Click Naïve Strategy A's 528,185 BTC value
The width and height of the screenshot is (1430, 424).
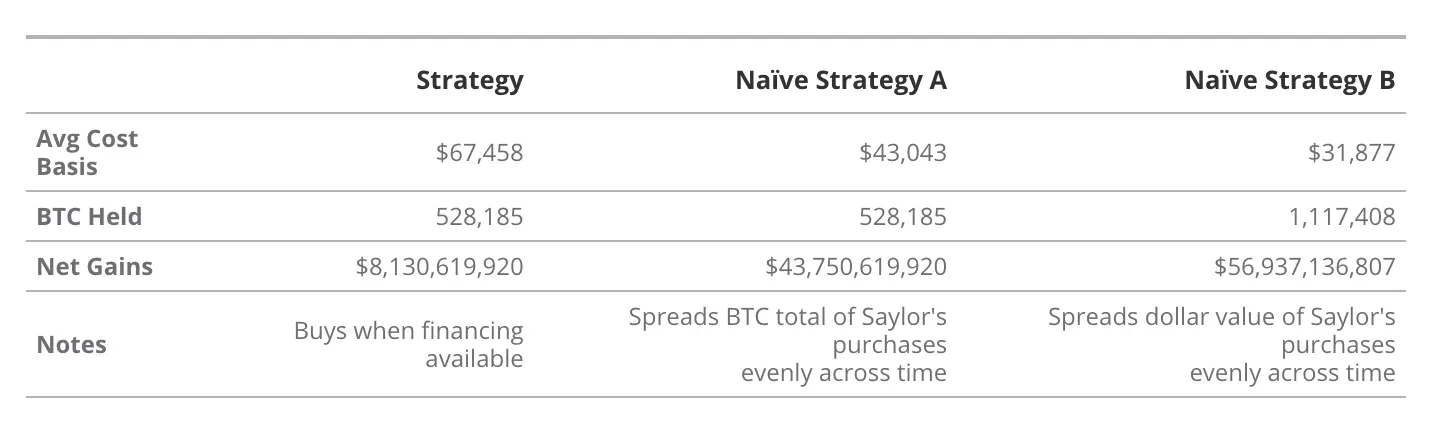coord(902,216)
